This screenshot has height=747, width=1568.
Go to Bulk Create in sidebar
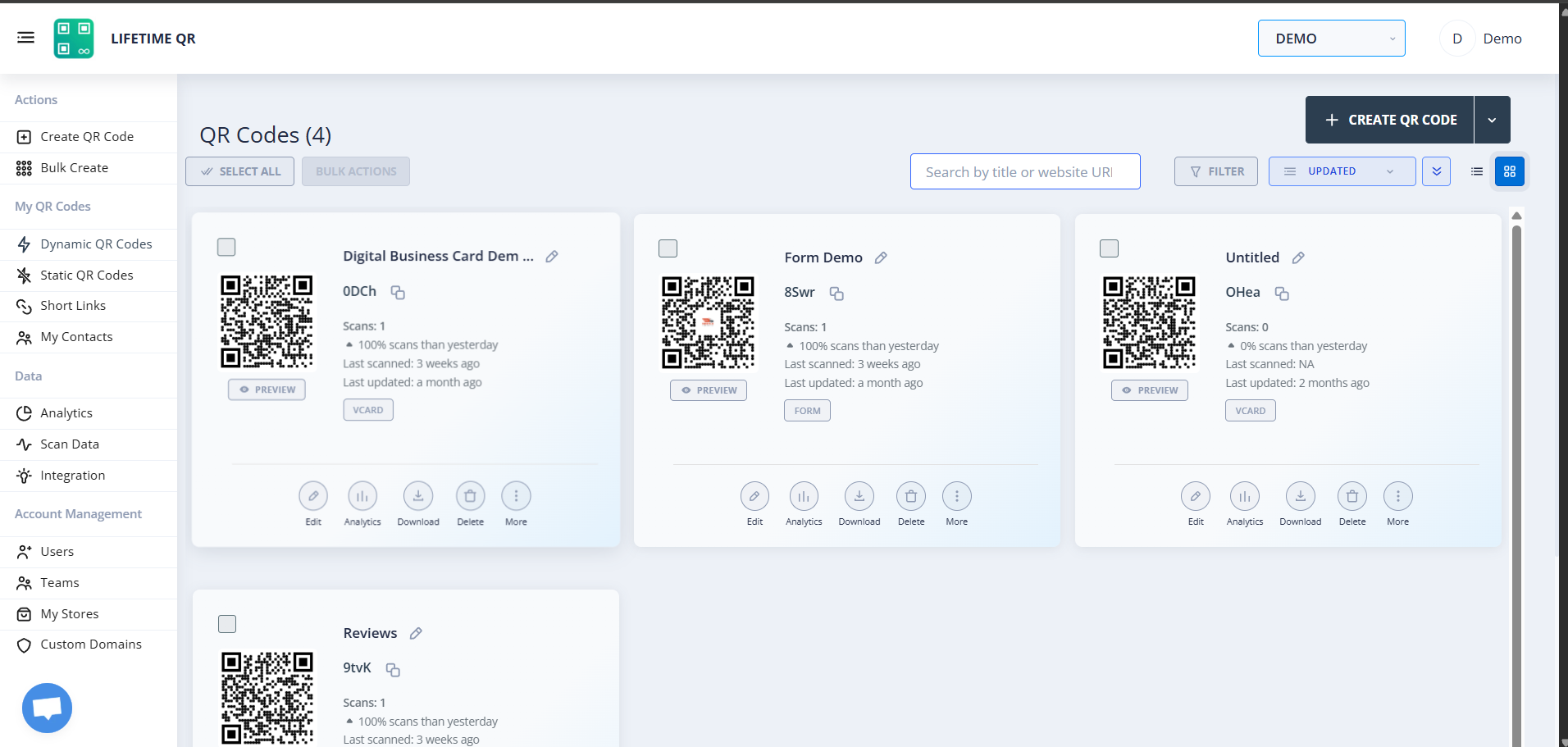(x=89, y=168)
